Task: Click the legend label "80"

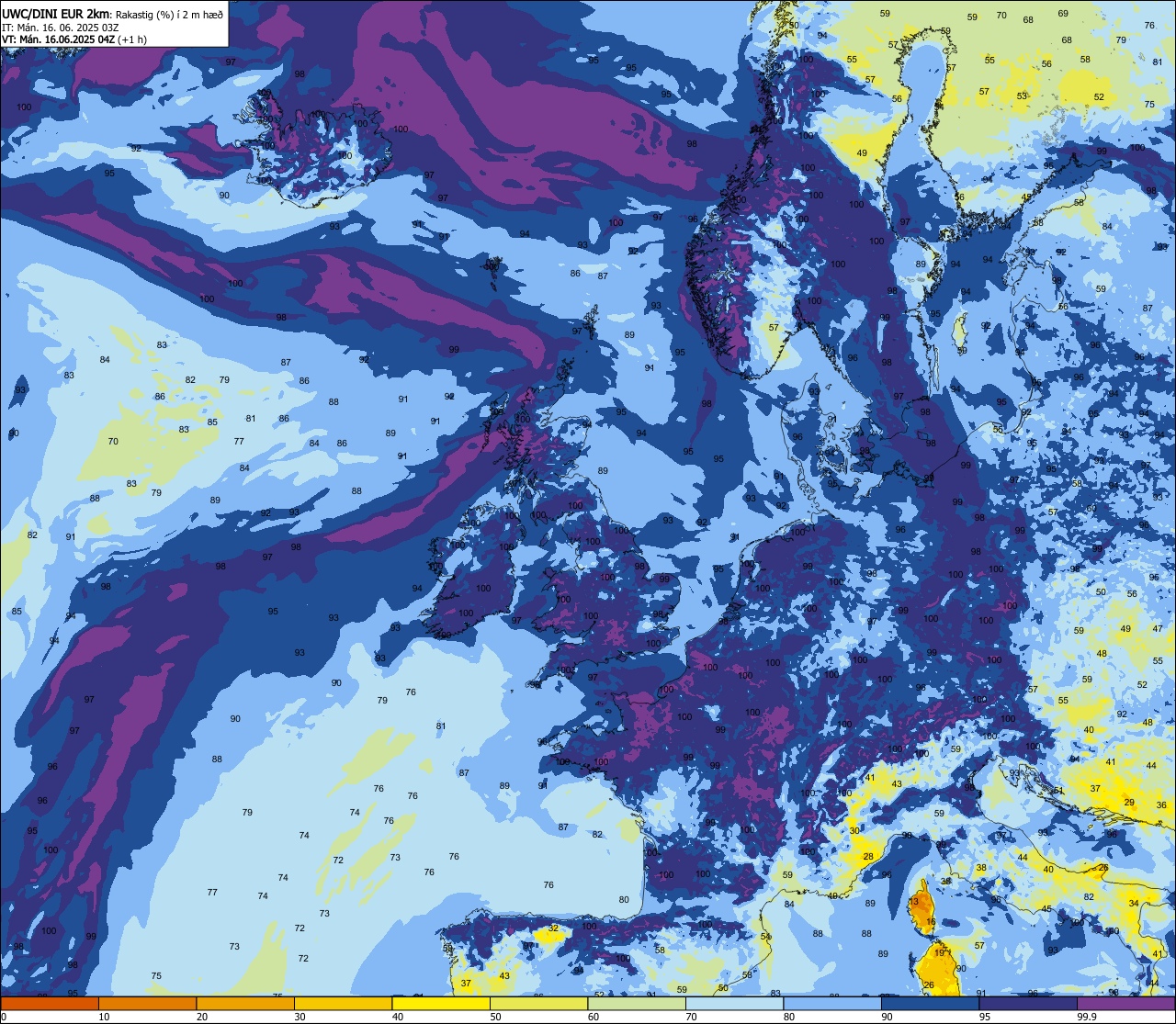Action: (789, 1017)
